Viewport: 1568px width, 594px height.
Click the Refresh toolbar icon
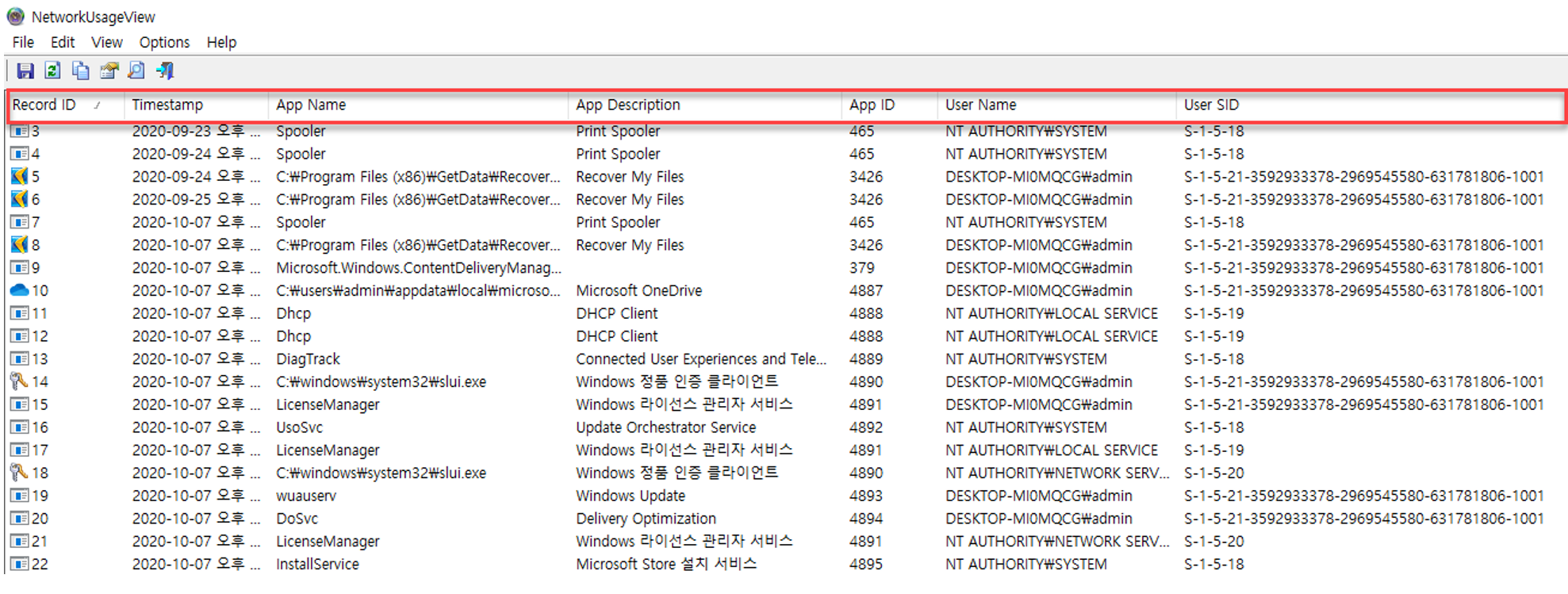pyautogui.click(x=53, y=71)
